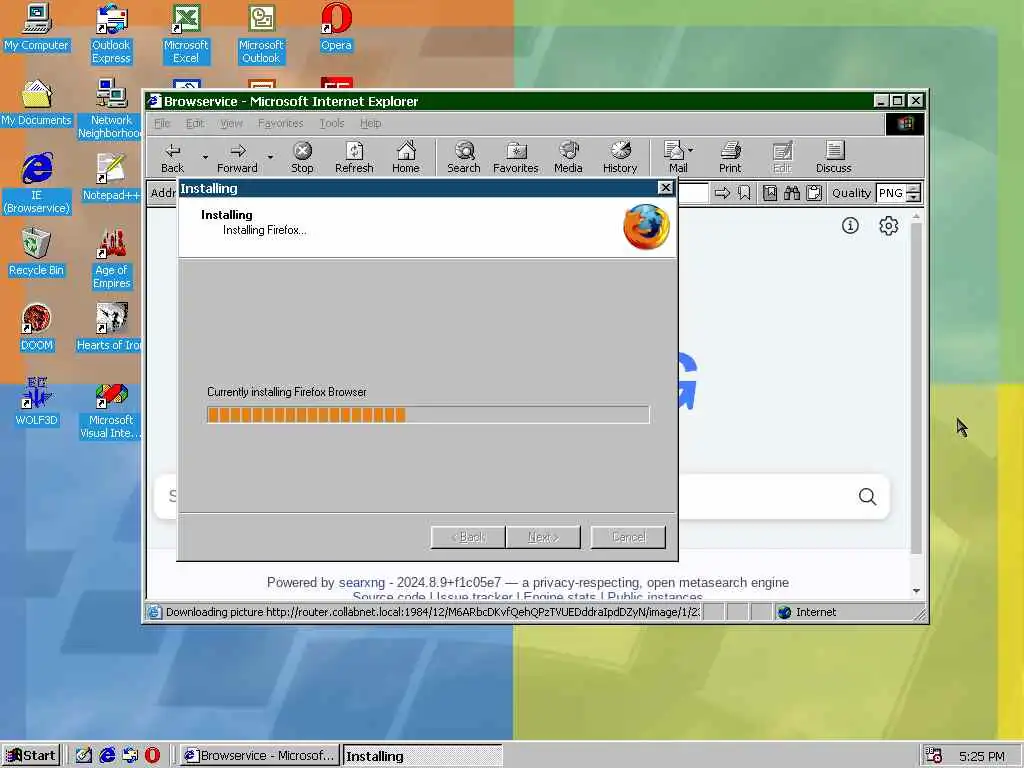This screenshot has height=768, width=1024.
Task: Click the Discuss toolbar icon
Action: (833, 157)
